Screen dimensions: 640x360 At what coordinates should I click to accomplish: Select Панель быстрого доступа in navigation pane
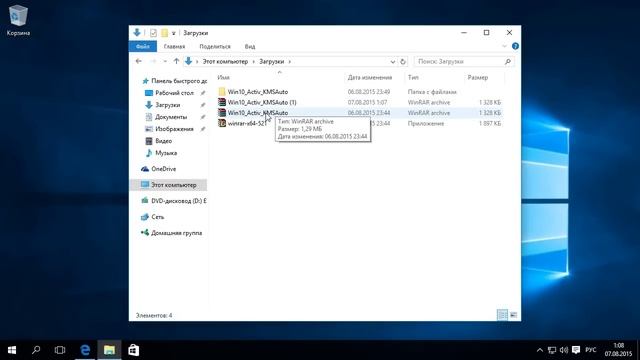[x=174, y=81]
